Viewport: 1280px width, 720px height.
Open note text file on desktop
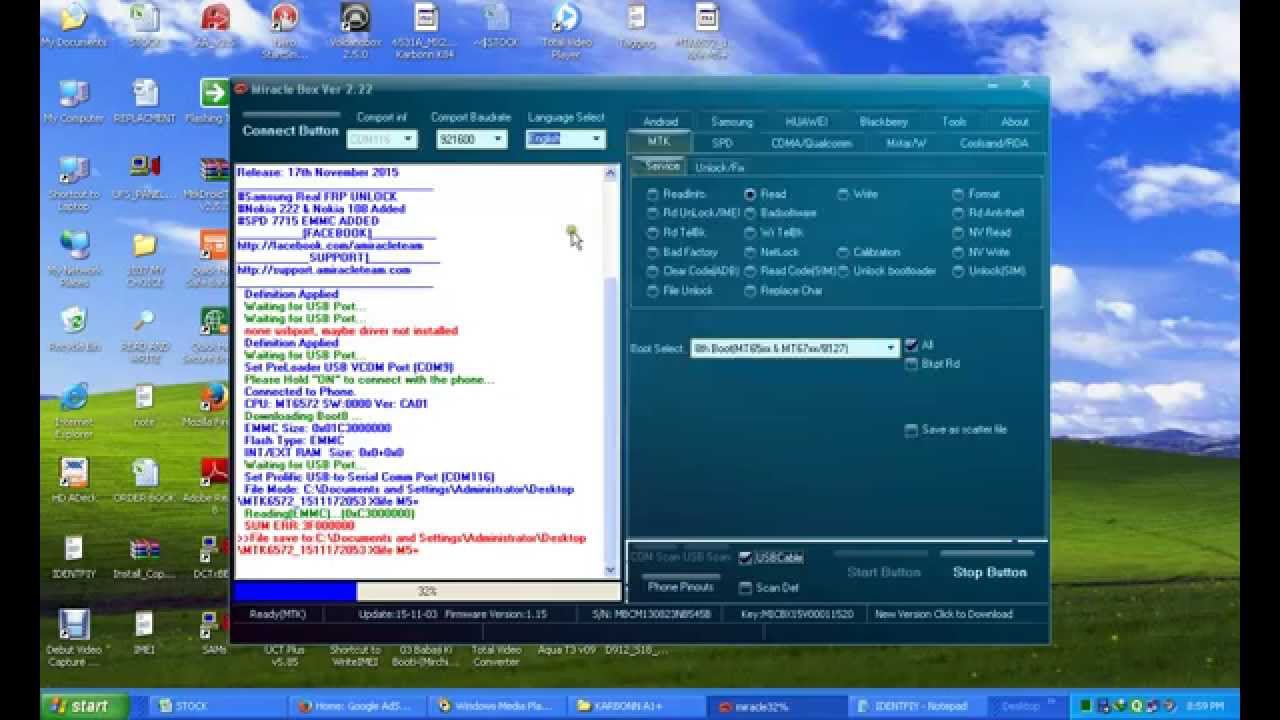[x=145, y=405]
